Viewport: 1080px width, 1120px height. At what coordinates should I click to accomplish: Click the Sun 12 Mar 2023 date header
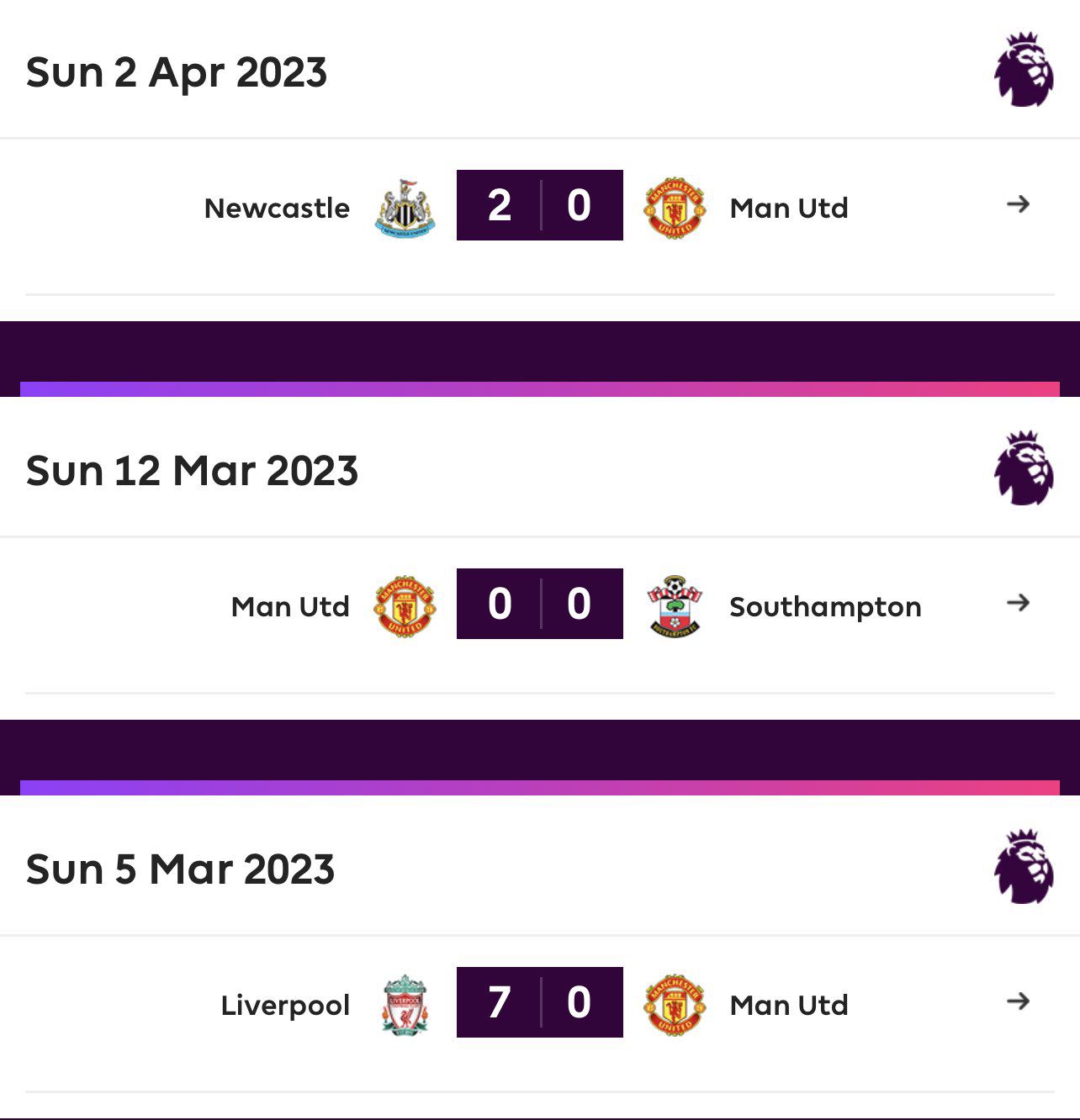(192, 470)
